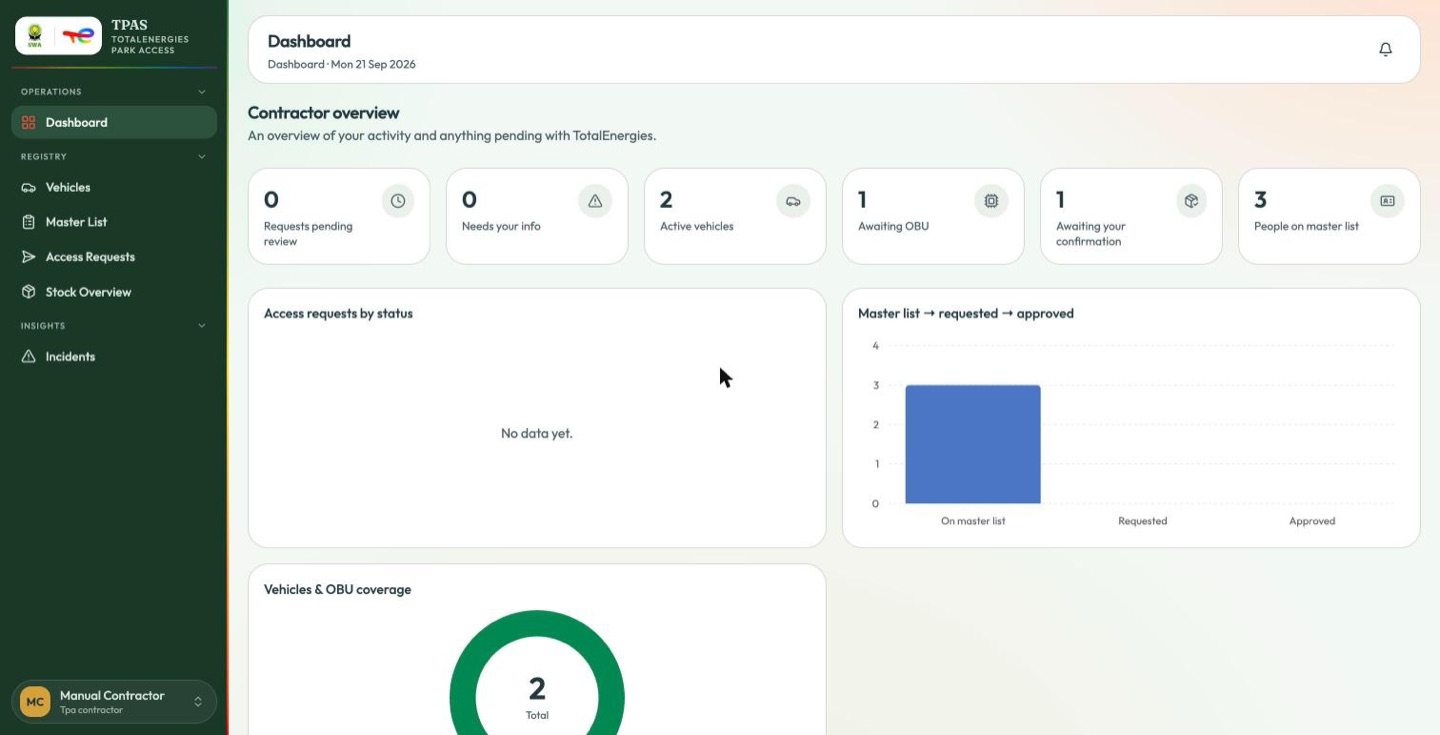
Task: Select Stock Overview in the sidebar
Action: tap(114, 292)
